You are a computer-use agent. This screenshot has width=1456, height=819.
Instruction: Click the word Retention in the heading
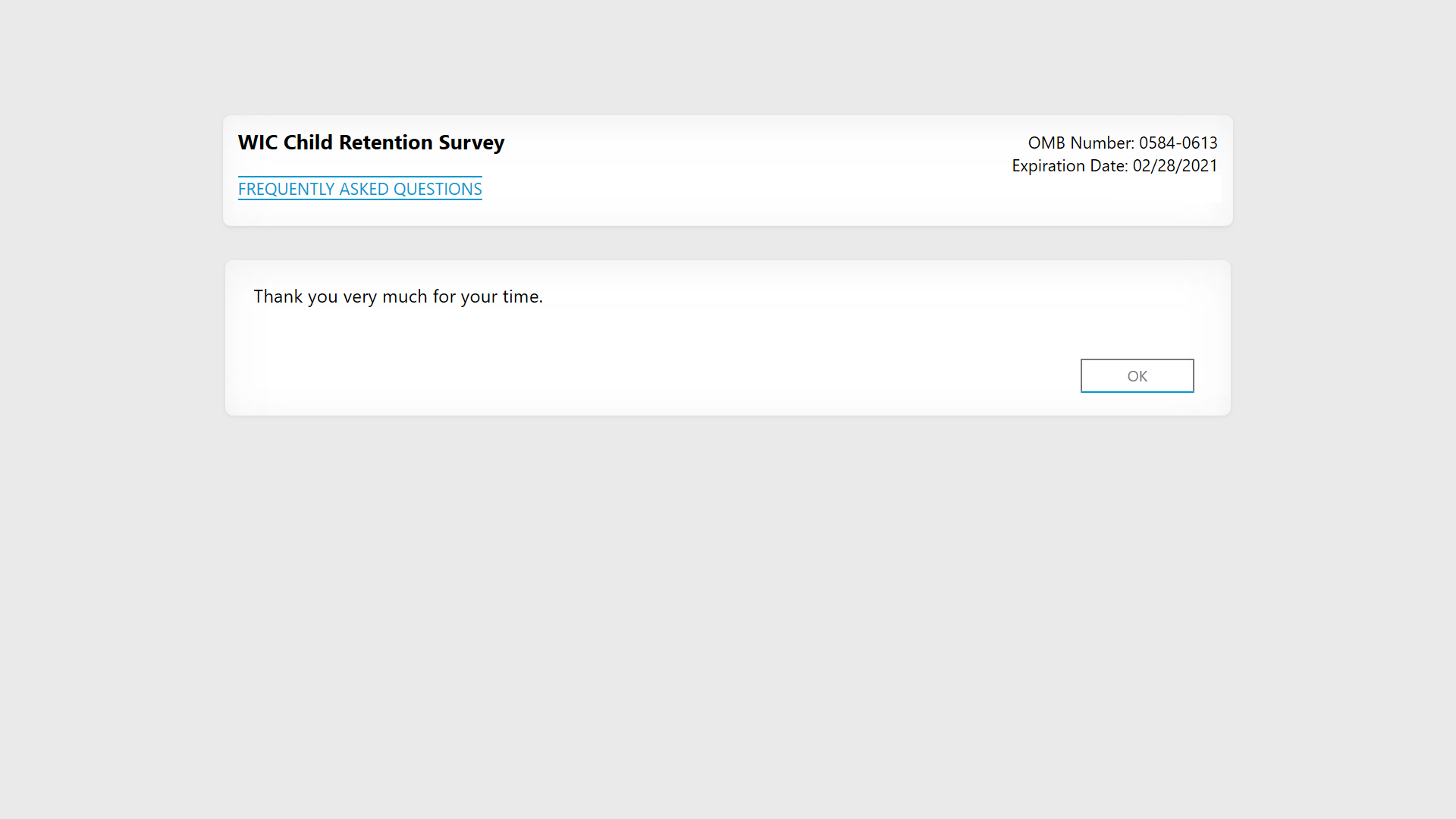pyautogui.click(x=385, y=143)
